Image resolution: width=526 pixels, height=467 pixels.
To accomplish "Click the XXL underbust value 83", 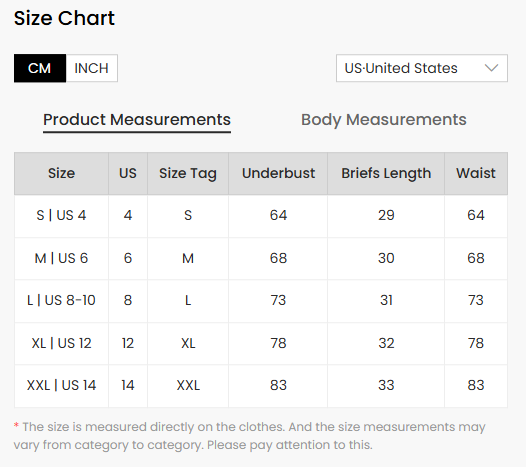I will coord(278,385).
